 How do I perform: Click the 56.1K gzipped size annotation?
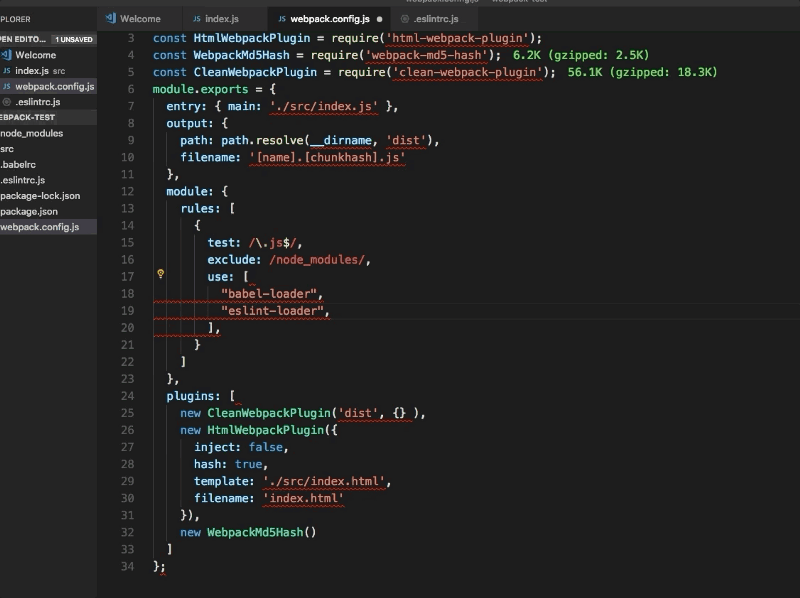642,72
